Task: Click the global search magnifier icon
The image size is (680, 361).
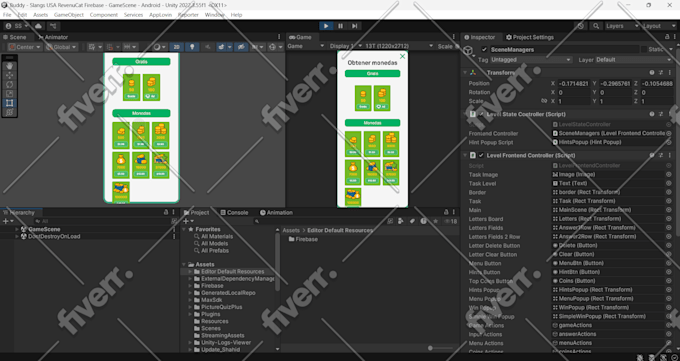Action: (x=596, y=26)
